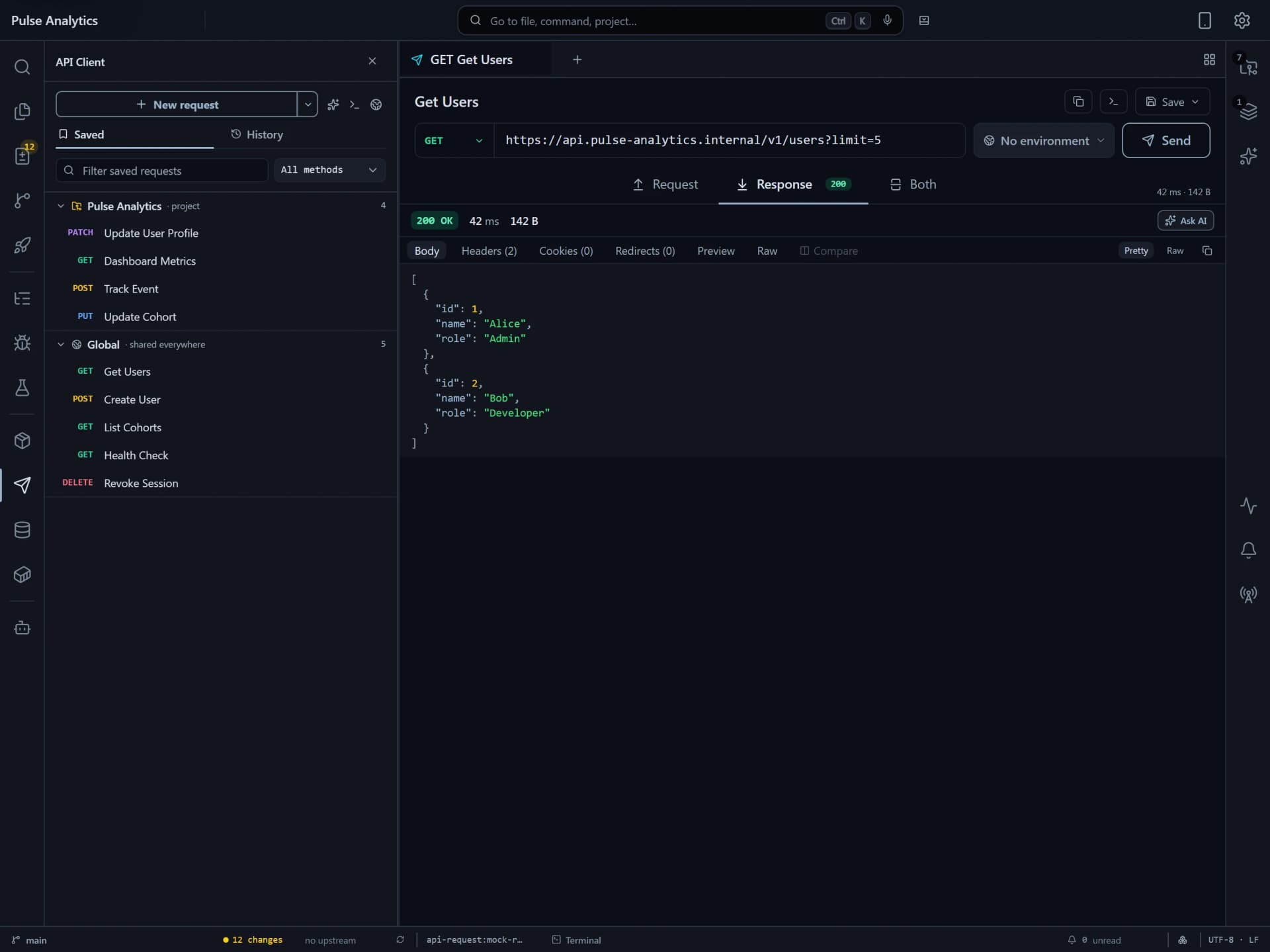Open the bug debug sidebar icon
Screen dimensions: 1270x952
22,343
